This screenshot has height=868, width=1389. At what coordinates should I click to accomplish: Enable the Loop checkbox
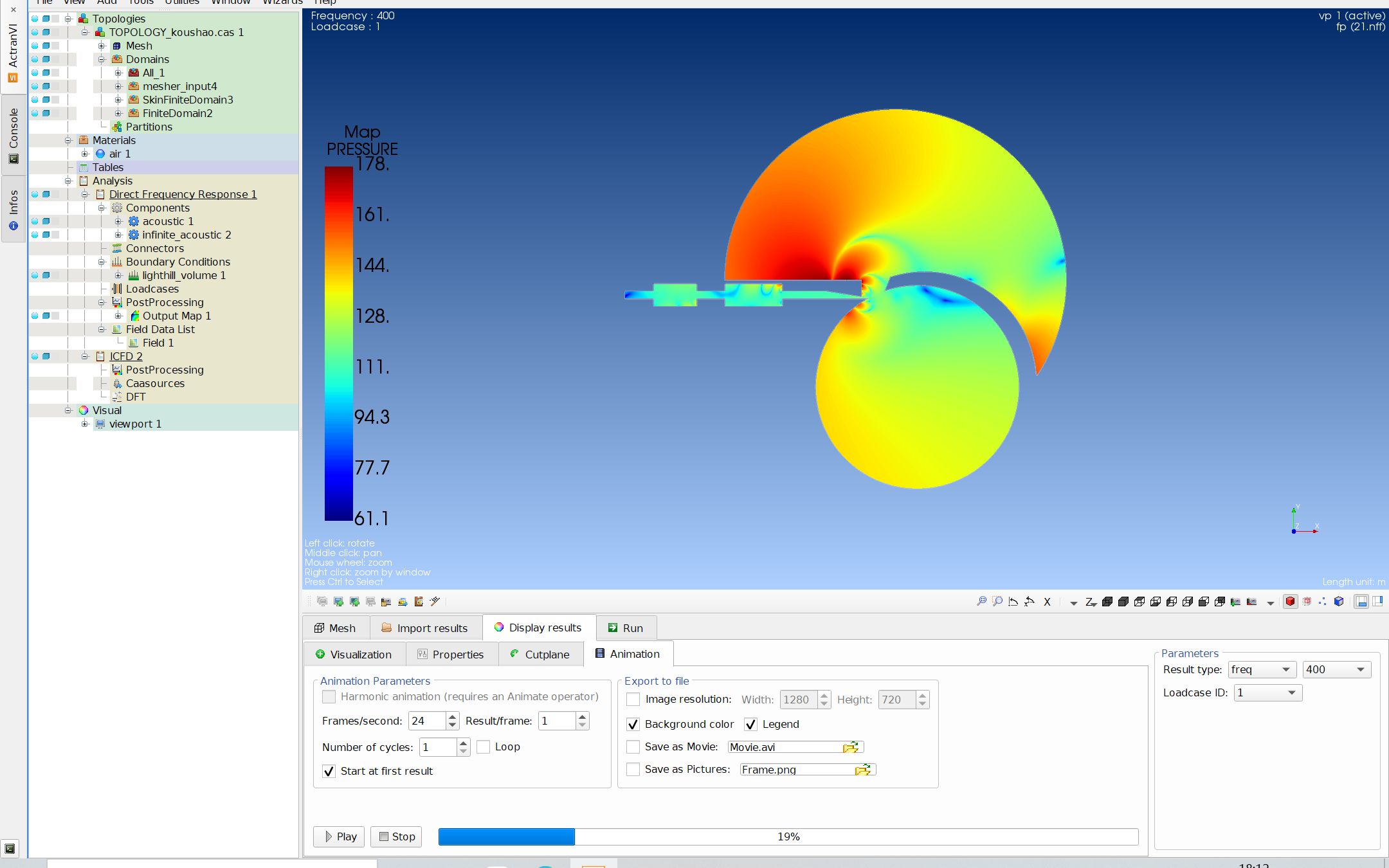tap(484, 747)
